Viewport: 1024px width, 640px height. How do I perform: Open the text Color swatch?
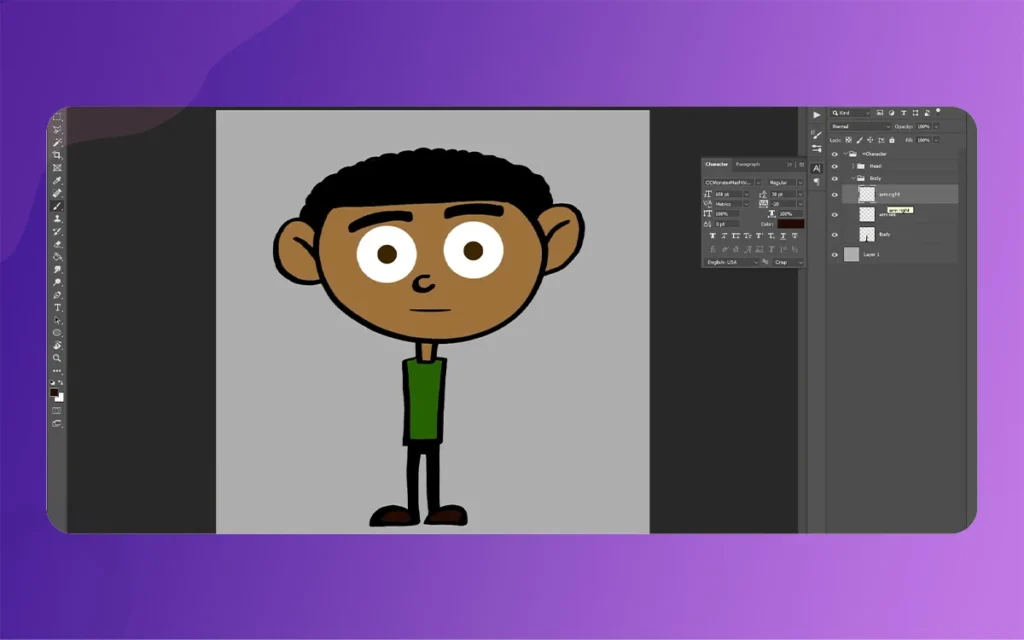[x=792, y=224]
